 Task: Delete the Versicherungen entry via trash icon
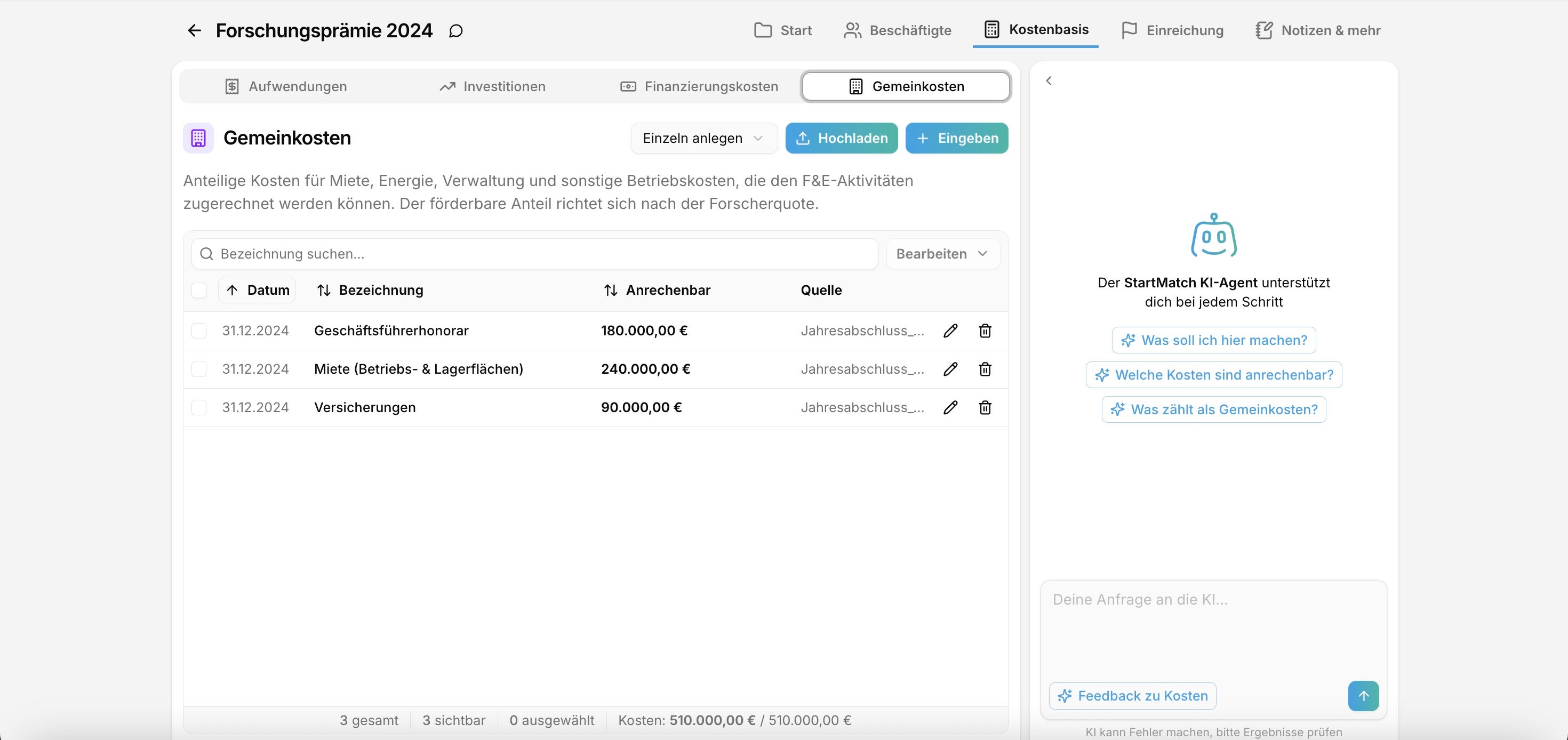(x=985, y=407)
